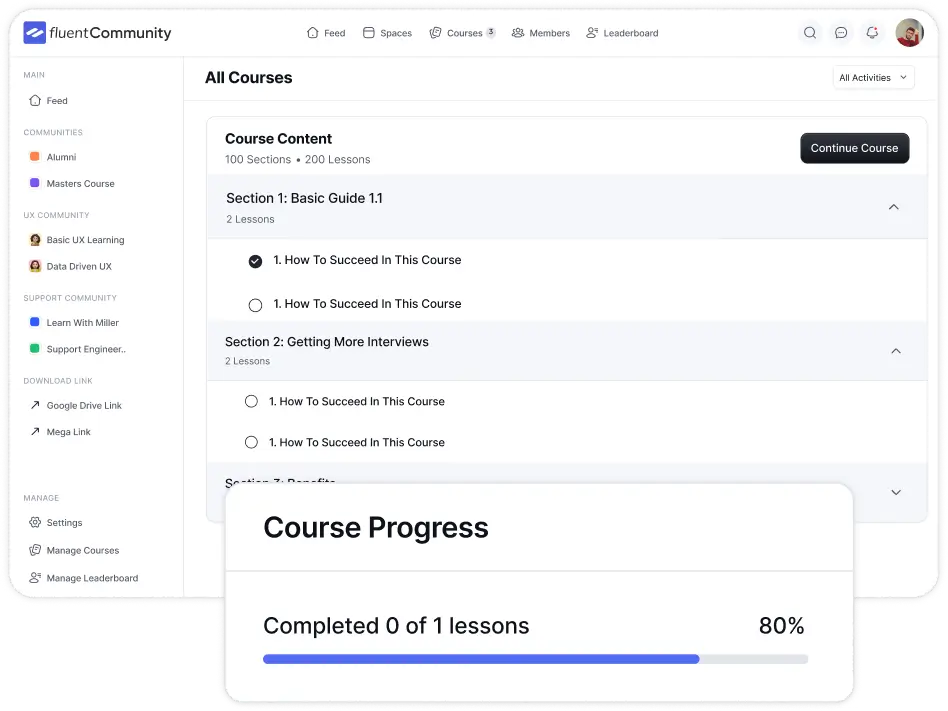The height and width of the screenshot is (711, 948).
Task: Mark the second lesson of Section 1 complete
Action: pos(255,304)
